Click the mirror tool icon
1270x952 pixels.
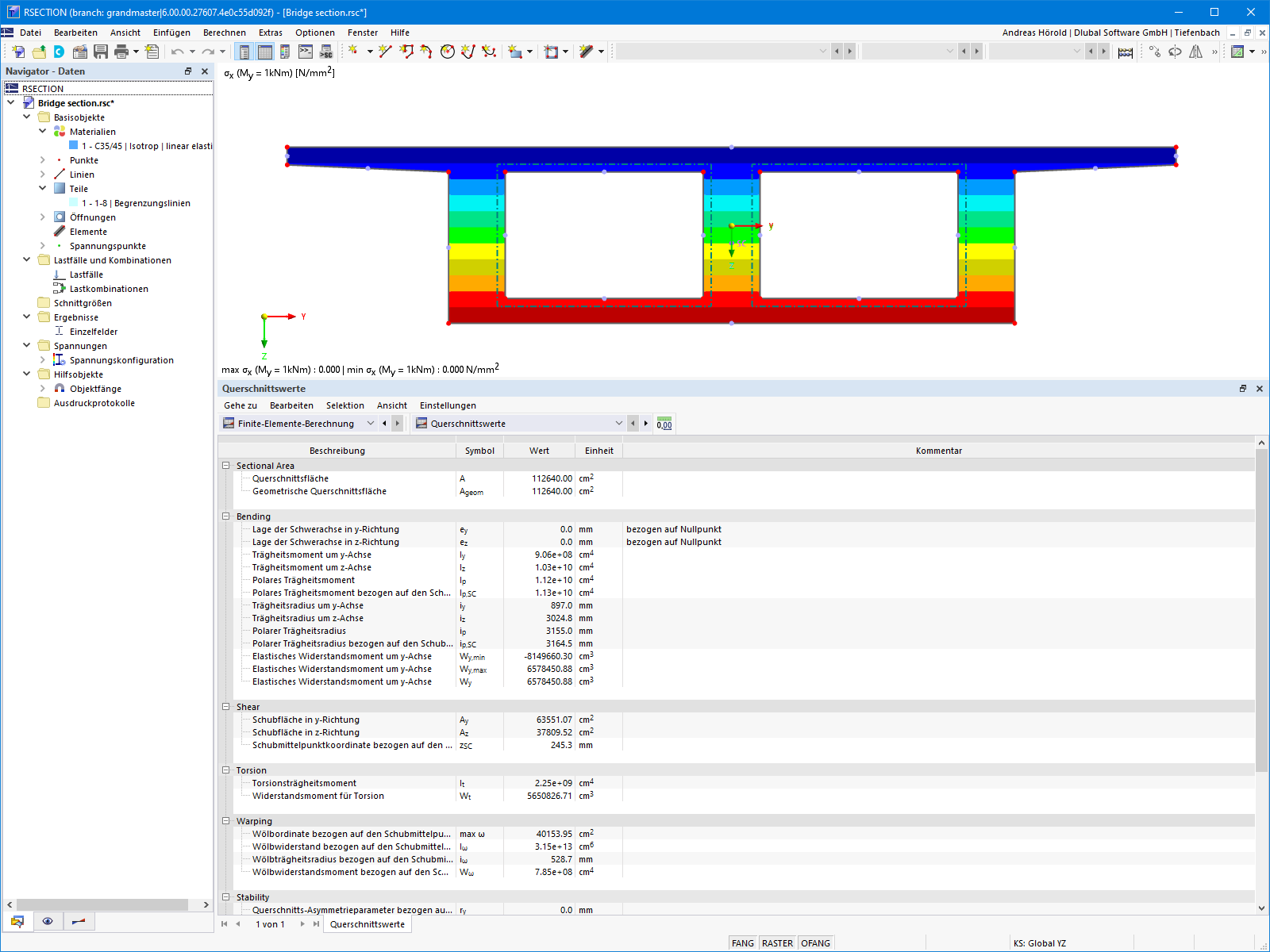pyautogui.click(x=1195, y=52)
